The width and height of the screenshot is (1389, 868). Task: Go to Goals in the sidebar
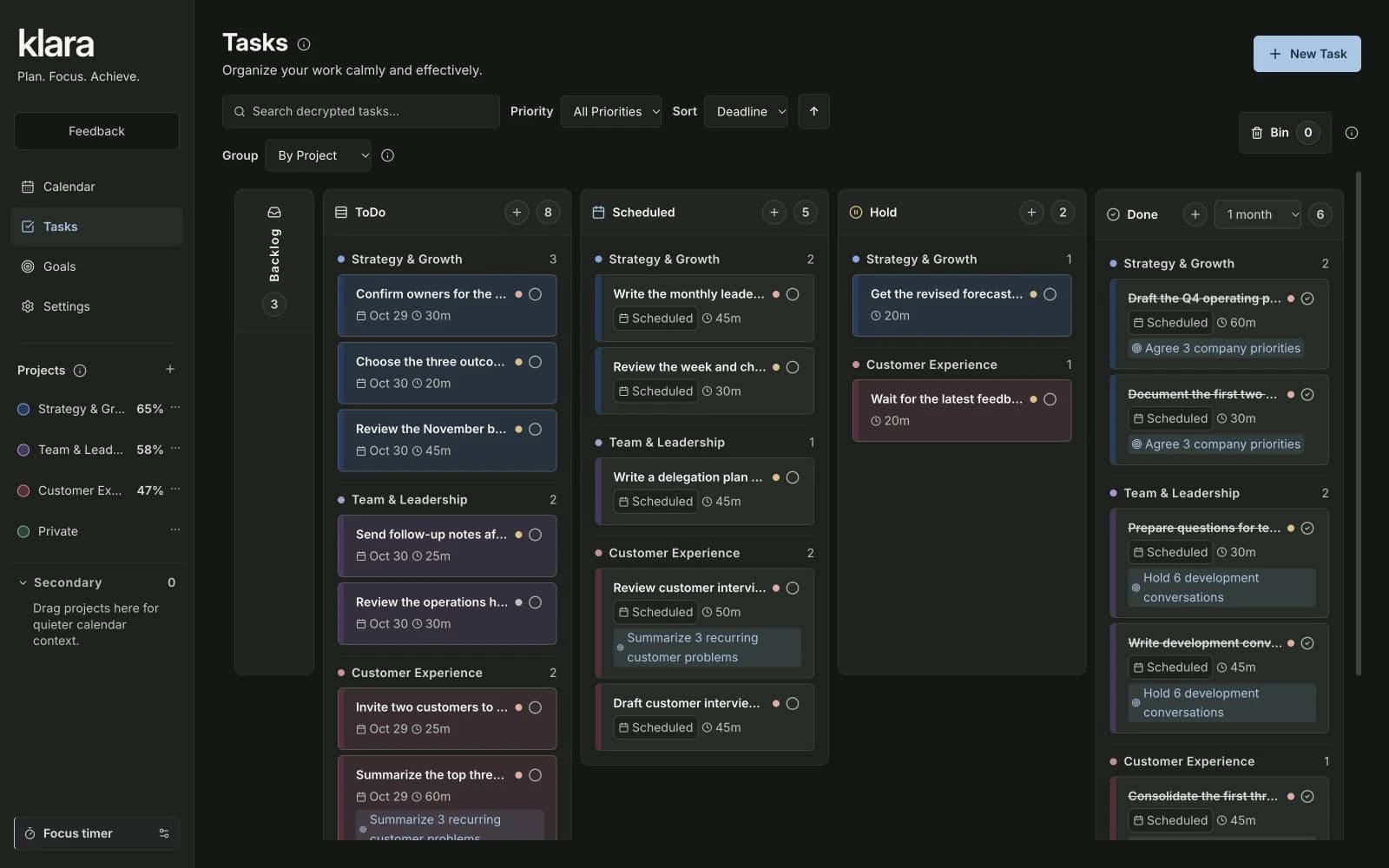[x=96, y=266]
